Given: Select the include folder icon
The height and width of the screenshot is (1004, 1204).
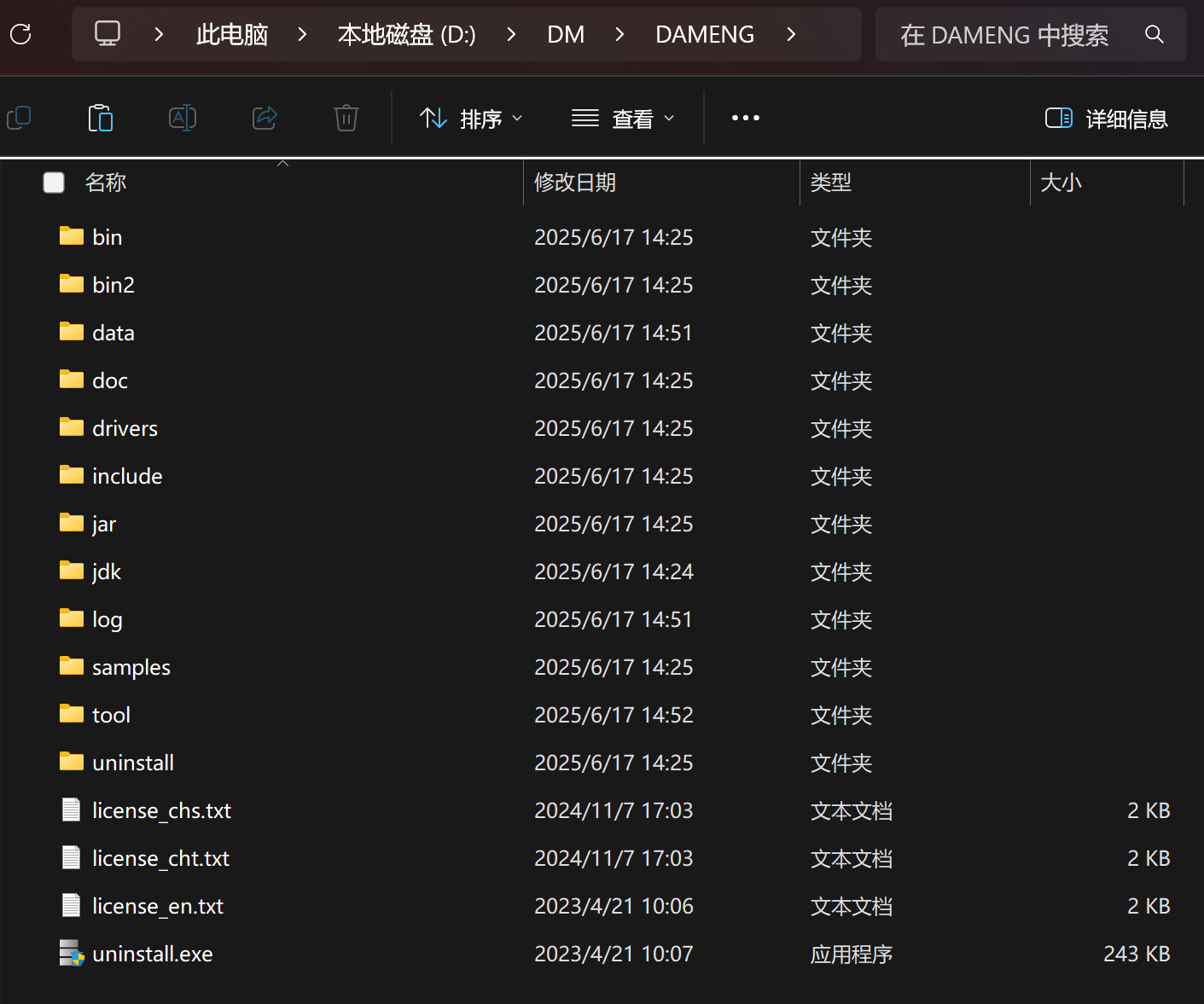Looking at the screenshot, I should (72, 475).
